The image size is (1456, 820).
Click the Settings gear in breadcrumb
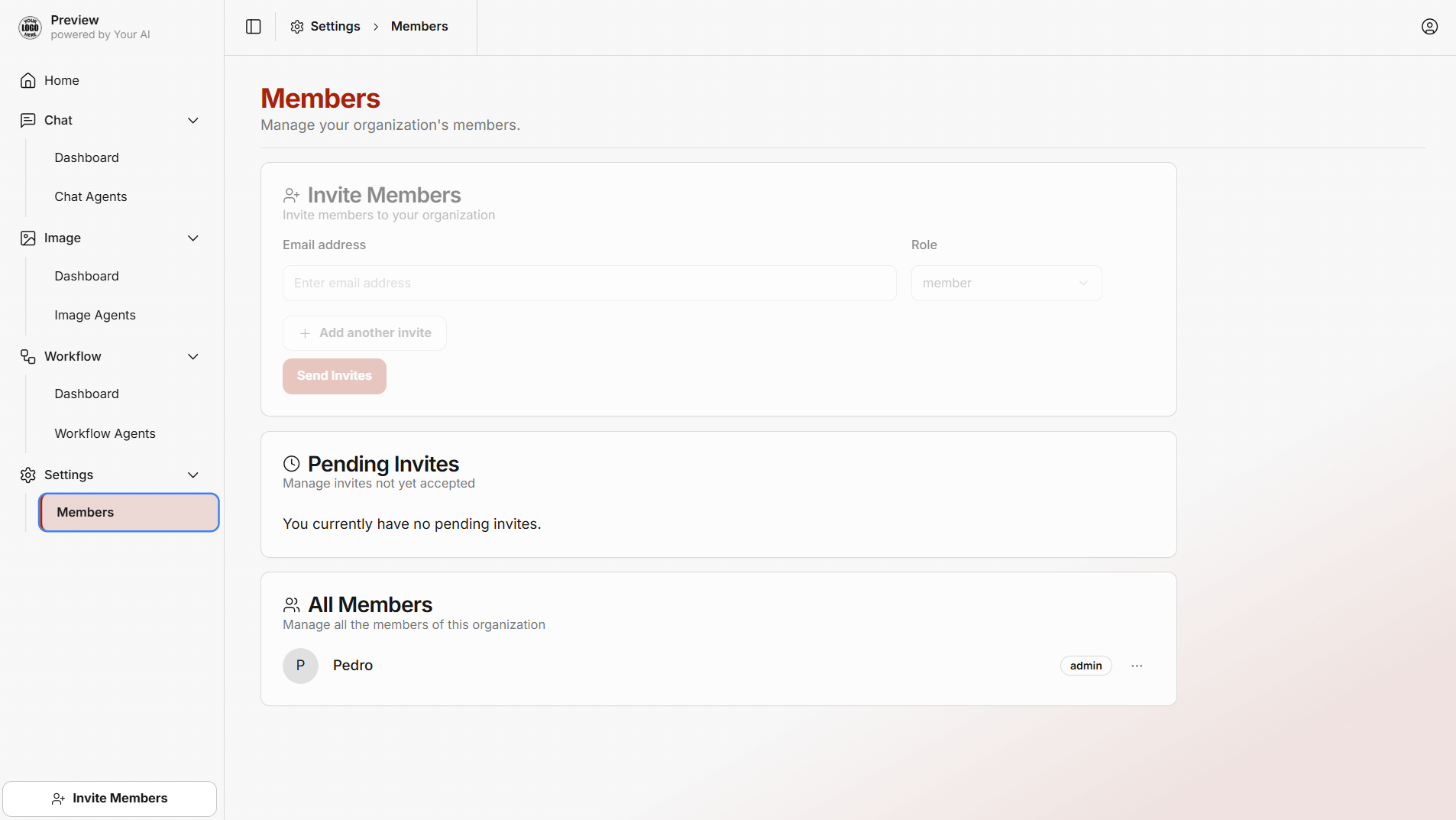pos(297,27)
